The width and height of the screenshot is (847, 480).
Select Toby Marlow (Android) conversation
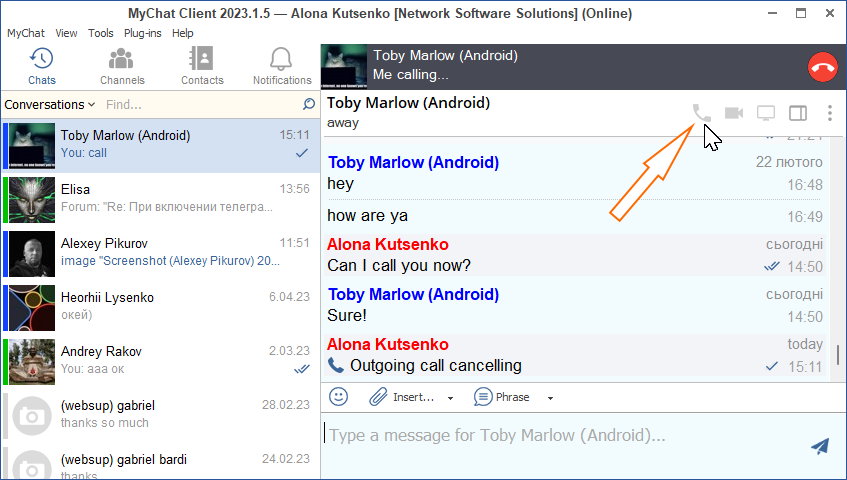click(161, 146)
